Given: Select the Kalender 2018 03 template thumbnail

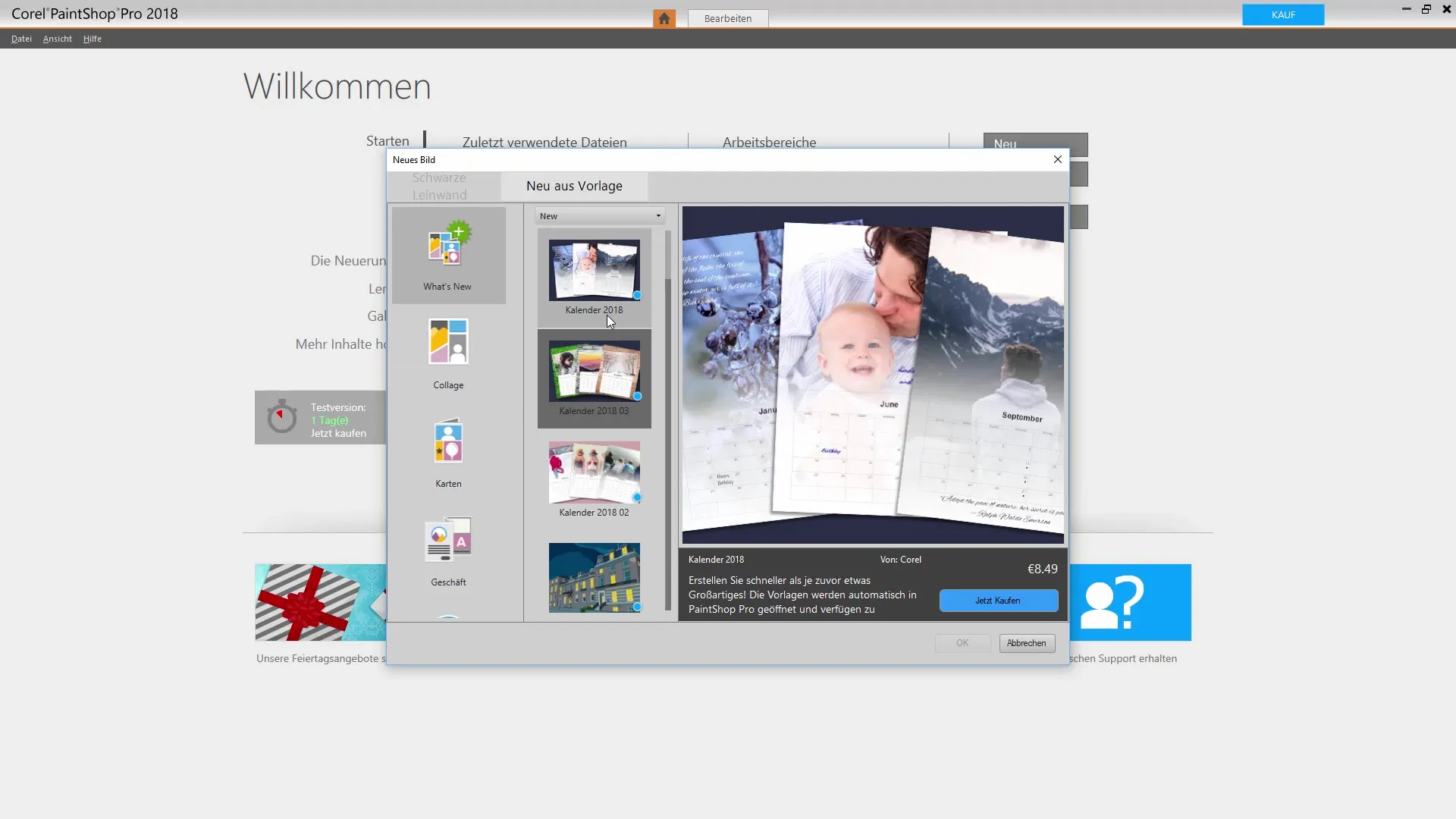Looking at the screenshot, I should click(x=595, y=371).
